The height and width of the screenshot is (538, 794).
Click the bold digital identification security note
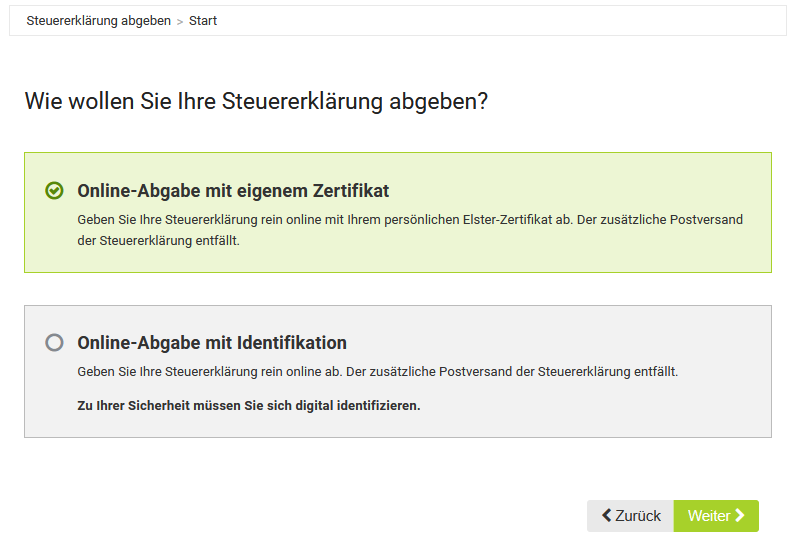click(249, 406)
